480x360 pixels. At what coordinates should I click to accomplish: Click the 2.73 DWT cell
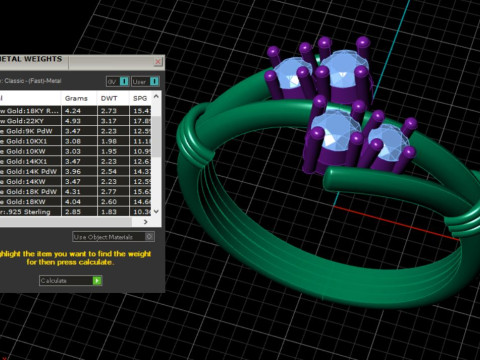113,111
